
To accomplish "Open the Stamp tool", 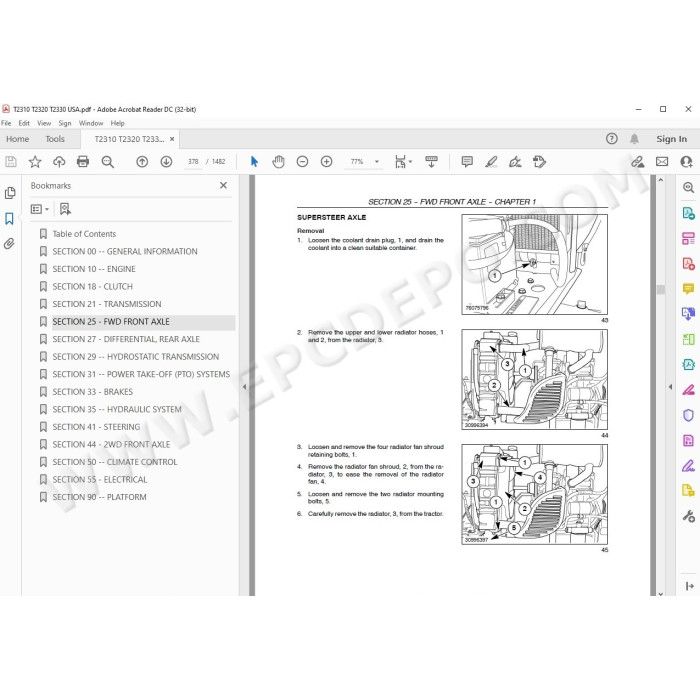I will 539,162.
